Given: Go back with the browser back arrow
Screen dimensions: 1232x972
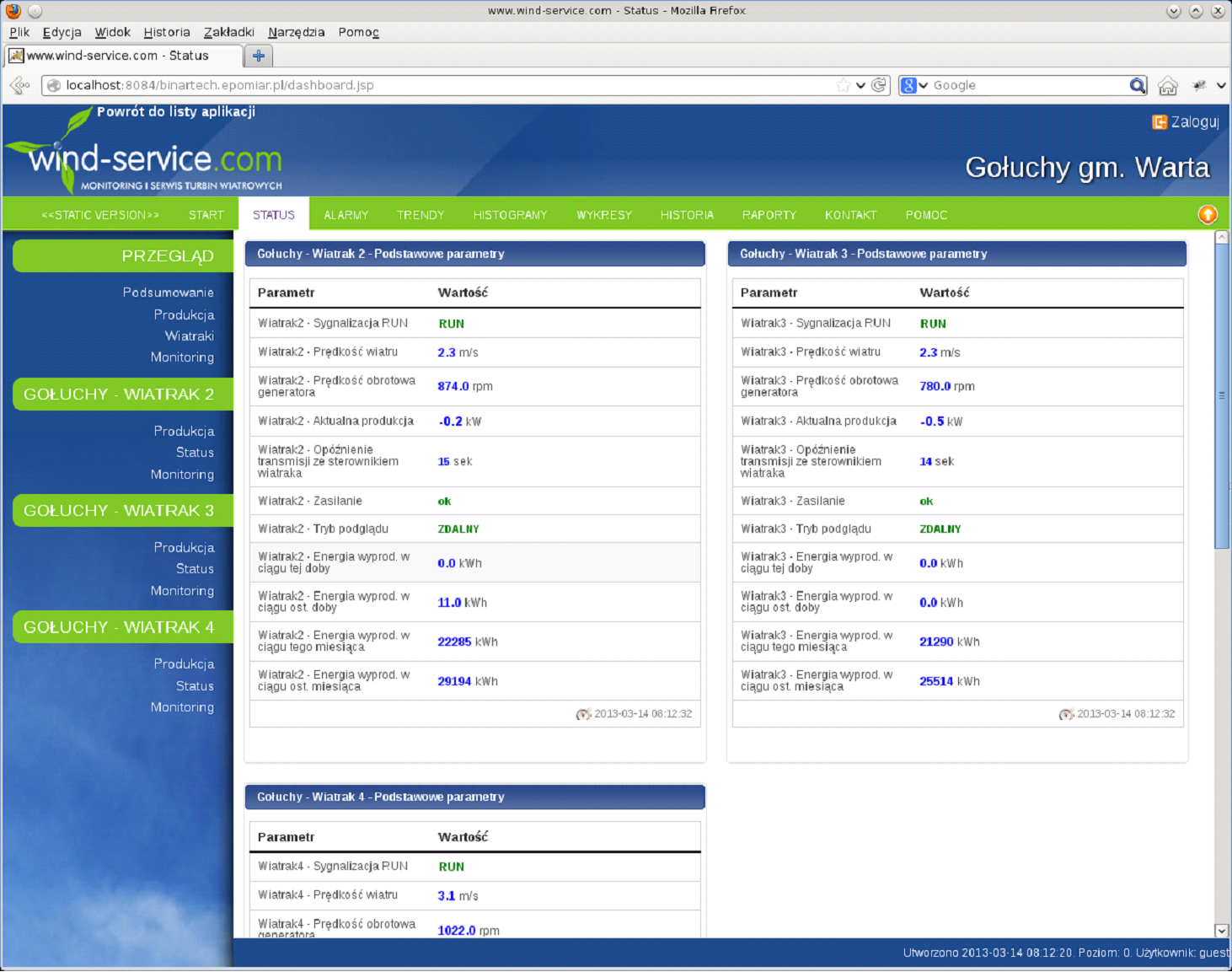Looking at the screenshot, I should 19,85.
